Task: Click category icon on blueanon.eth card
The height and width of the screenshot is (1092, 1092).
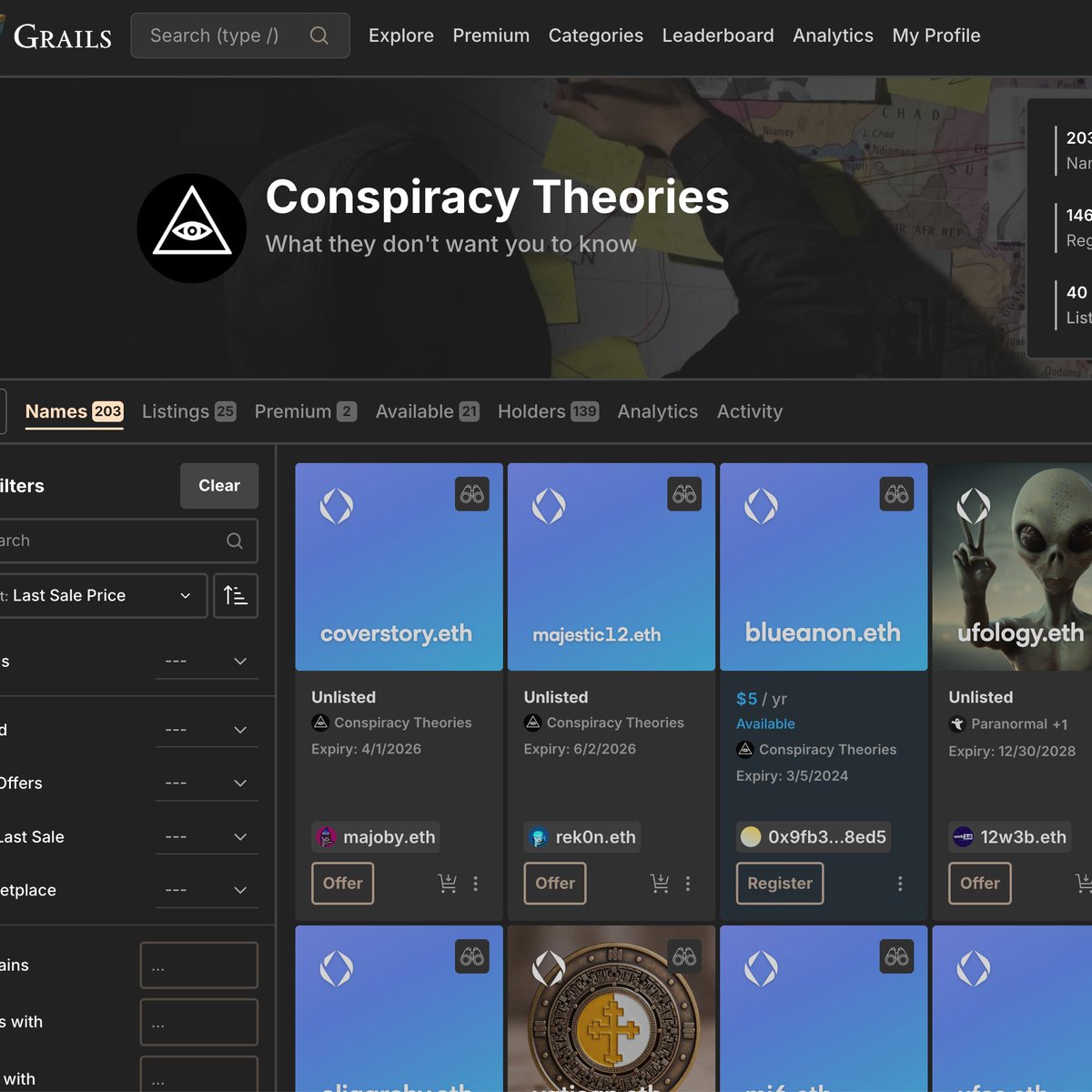Action: point(745,750)
